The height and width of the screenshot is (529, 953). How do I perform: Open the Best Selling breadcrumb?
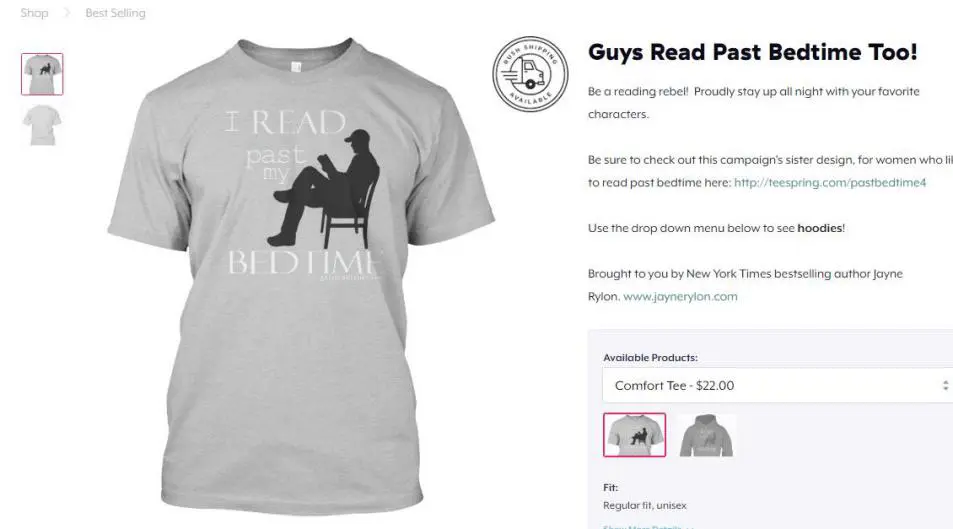coord(115,13)
